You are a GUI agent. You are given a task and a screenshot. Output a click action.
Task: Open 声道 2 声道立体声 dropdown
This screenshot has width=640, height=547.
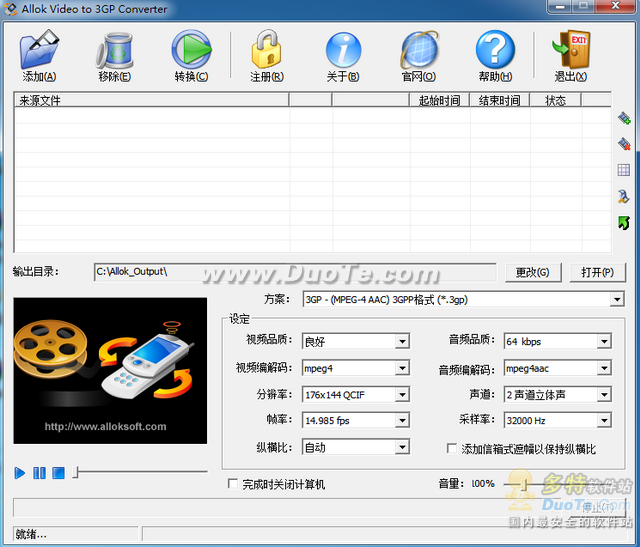[604, 395]
